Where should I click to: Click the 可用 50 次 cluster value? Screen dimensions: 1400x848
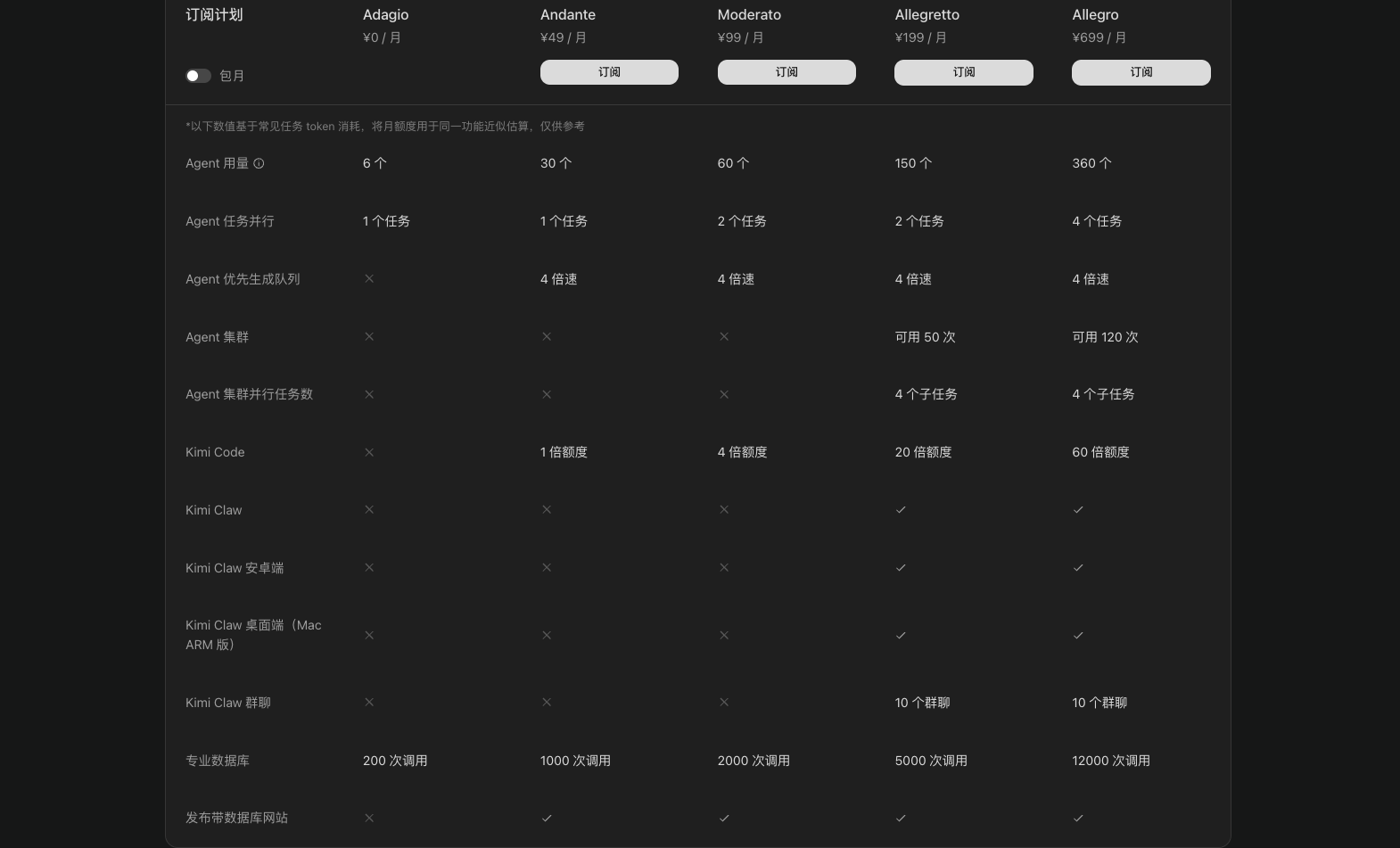925,337
